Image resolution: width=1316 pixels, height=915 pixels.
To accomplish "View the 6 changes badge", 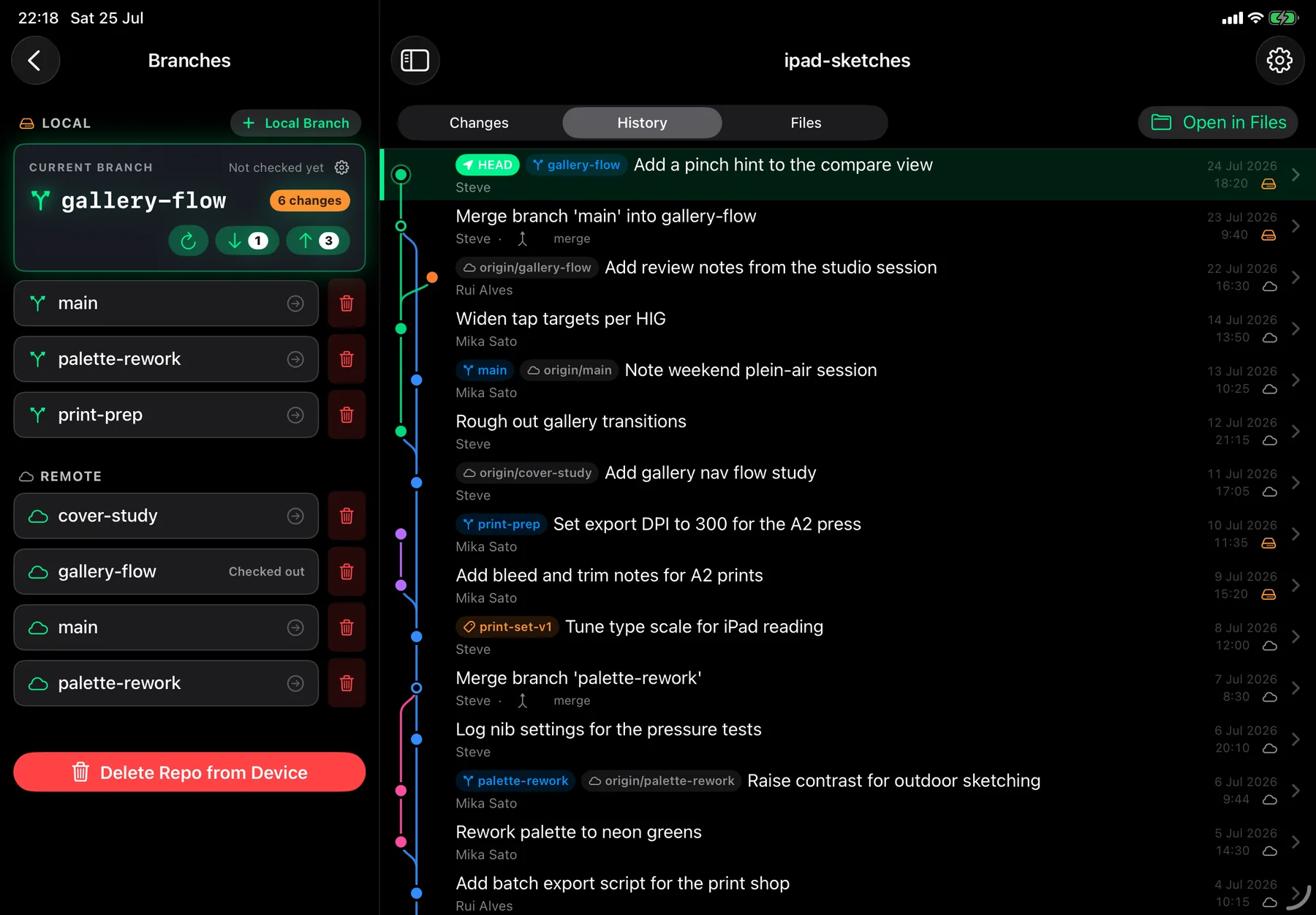I will tap(310, 200).
